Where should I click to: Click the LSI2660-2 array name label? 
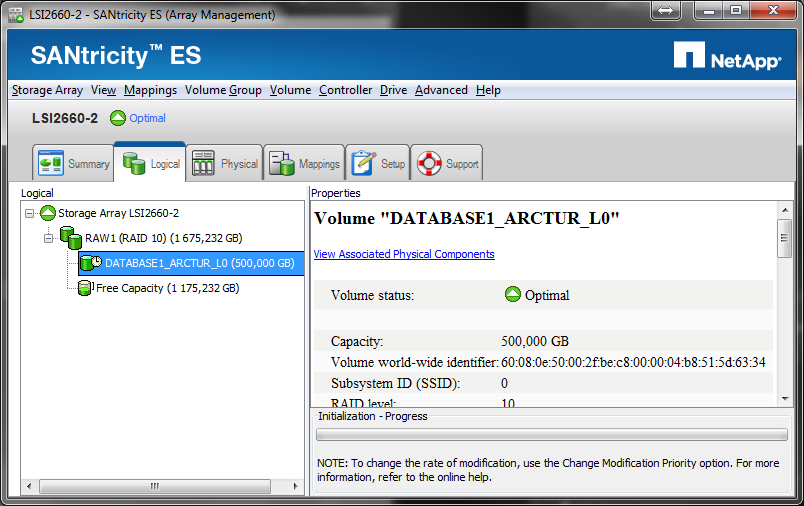(65, 118)
